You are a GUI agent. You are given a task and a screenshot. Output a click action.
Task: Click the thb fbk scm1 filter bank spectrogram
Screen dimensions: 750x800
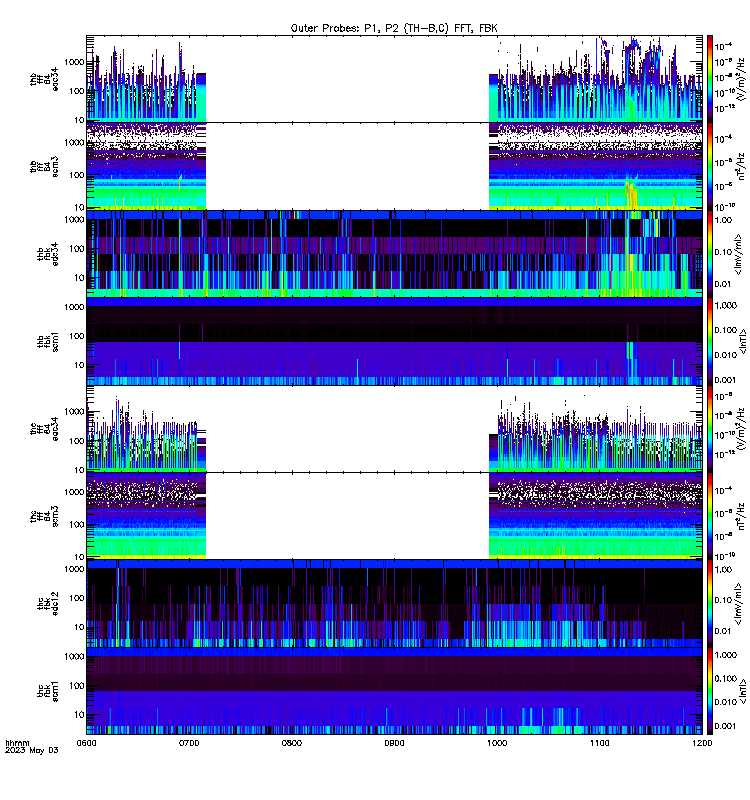pyautogui.click(x=394, y=341)
